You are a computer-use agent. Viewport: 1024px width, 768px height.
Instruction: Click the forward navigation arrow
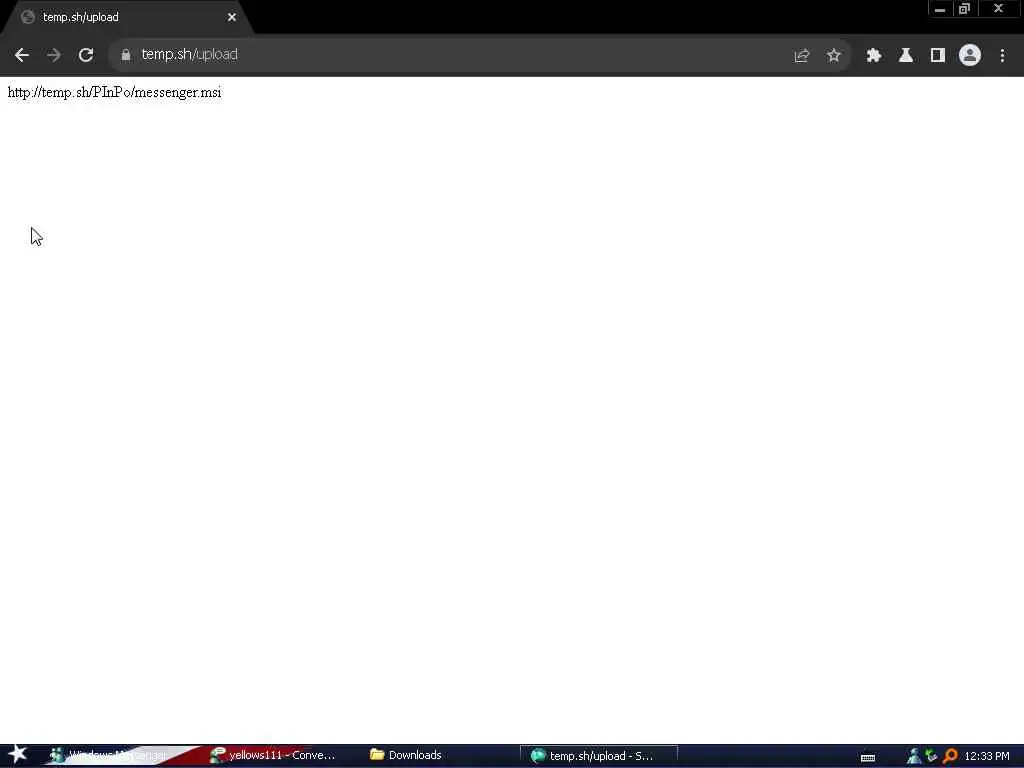click(x=54, y=56)
